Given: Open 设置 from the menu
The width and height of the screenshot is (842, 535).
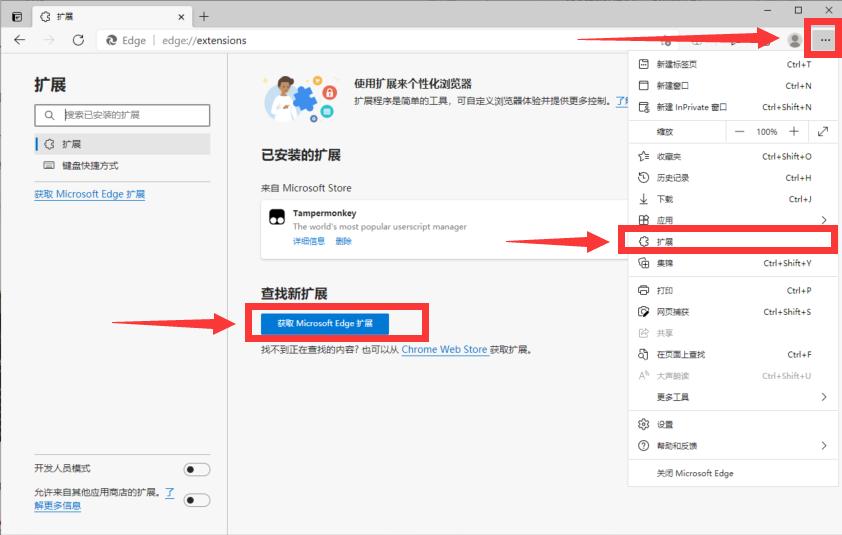Looking at the screenshot, I should tap(733, 424).
